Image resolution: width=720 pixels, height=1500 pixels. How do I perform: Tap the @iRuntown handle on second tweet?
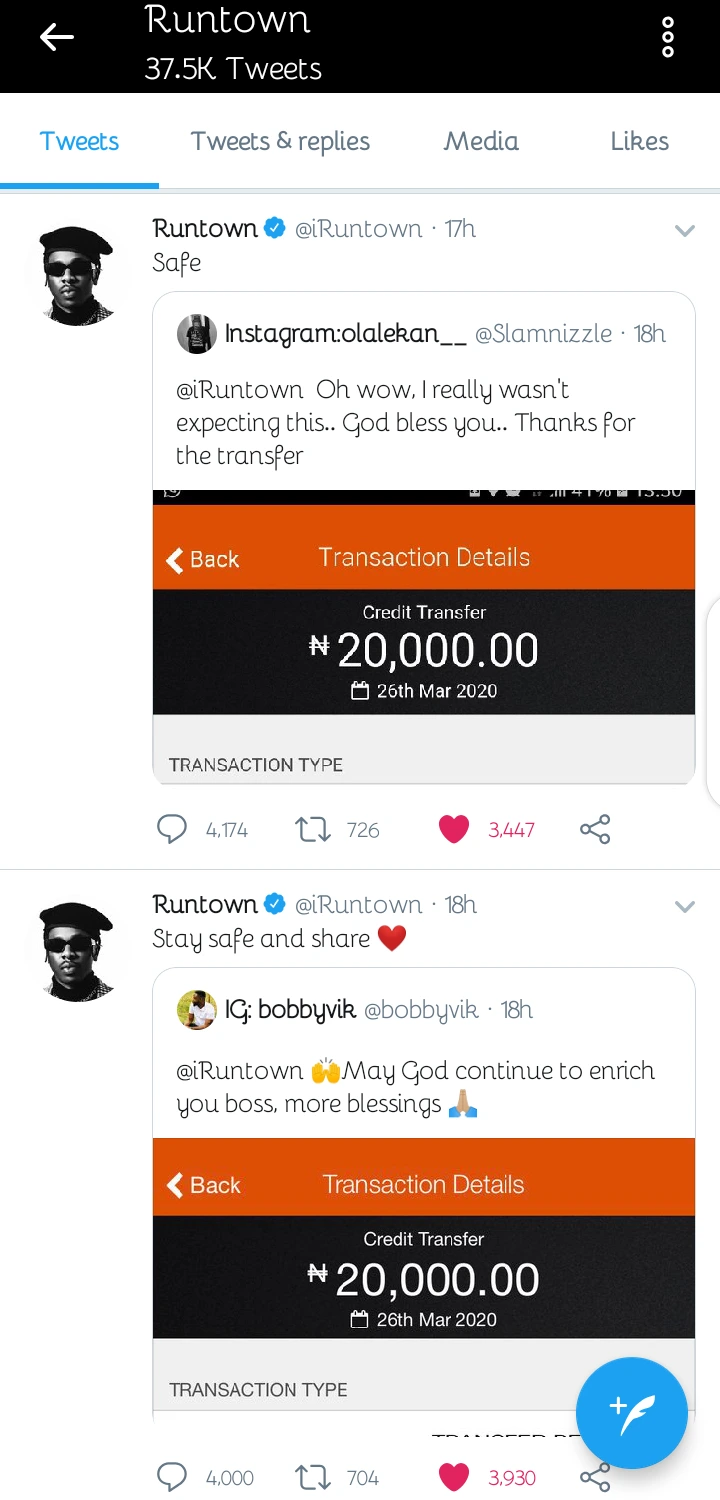pos(358,905)
